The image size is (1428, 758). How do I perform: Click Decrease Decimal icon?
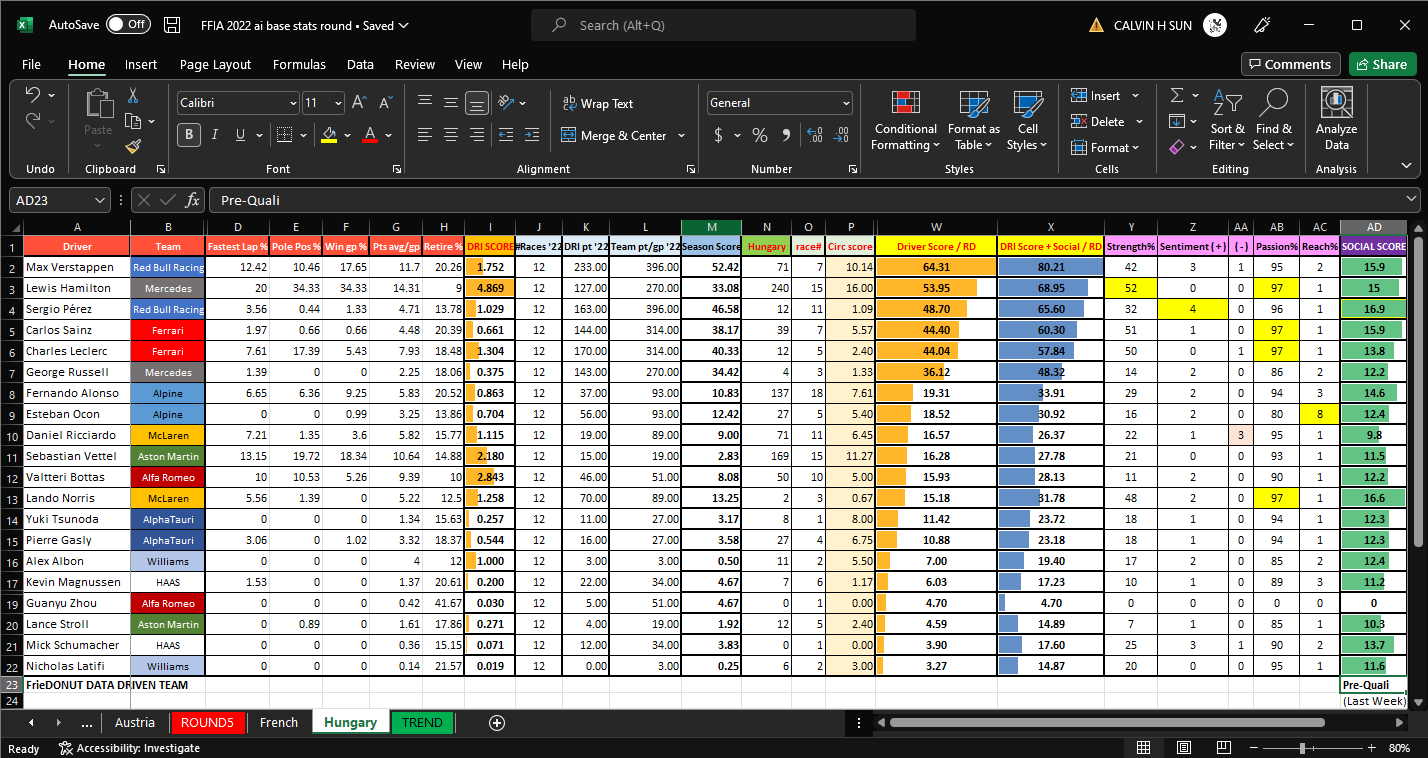pos(841,135)
